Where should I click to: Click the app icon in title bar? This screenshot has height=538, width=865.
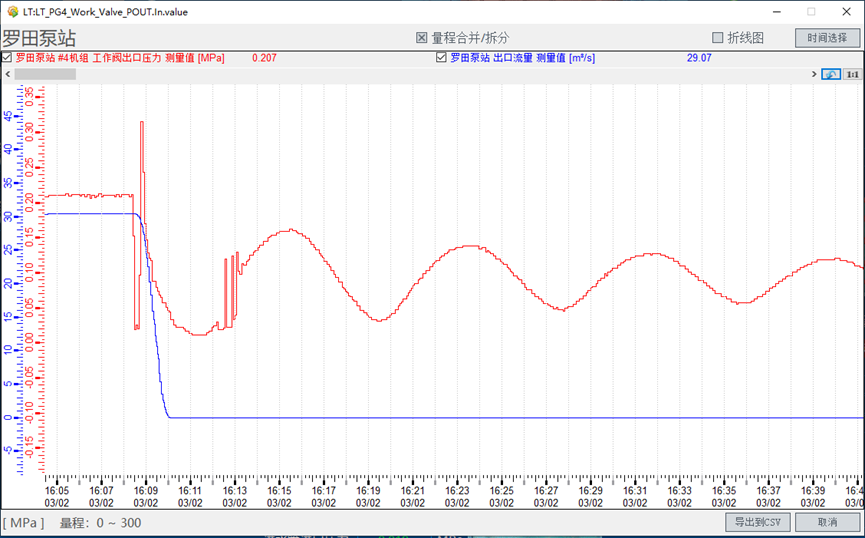point(13,11)
